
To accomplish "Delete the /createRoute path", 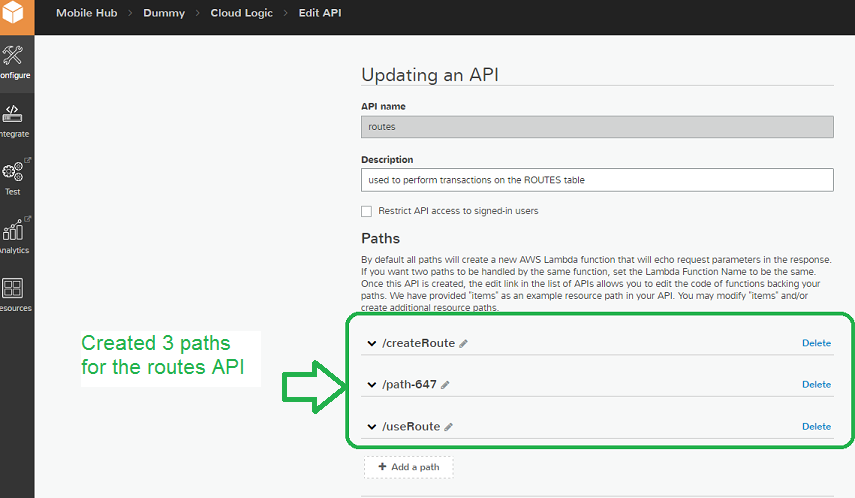I will tap(816, 343).
